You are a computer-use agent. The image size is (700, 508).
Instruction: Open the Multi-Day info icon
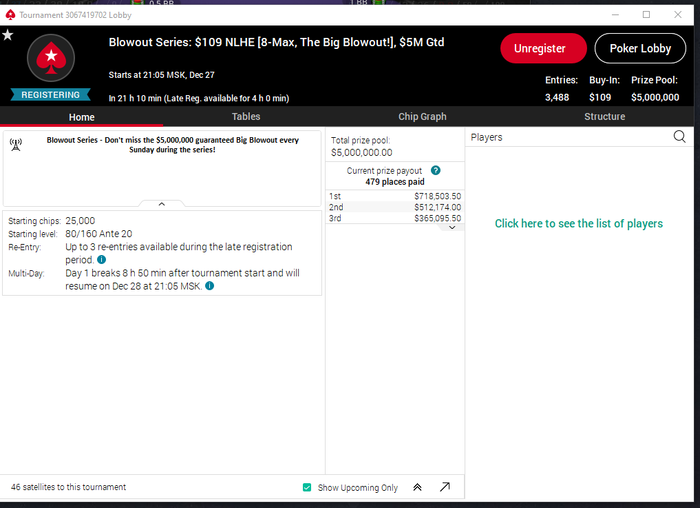[x=209, y=286]
